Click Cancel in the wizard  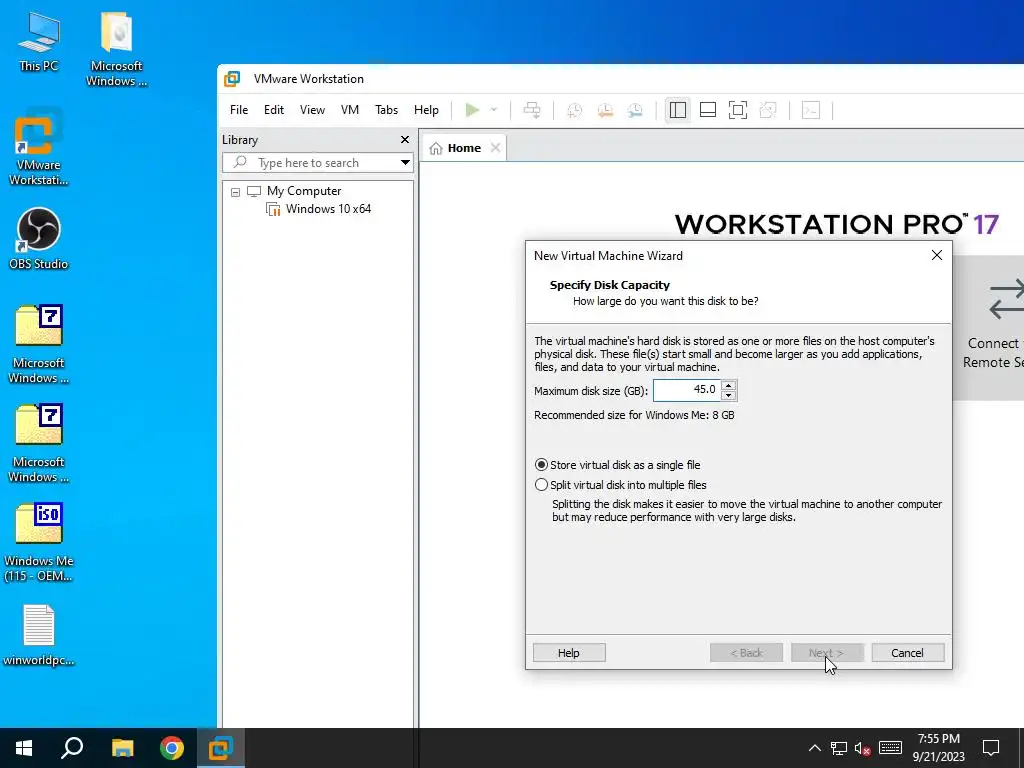click(908, 652)
